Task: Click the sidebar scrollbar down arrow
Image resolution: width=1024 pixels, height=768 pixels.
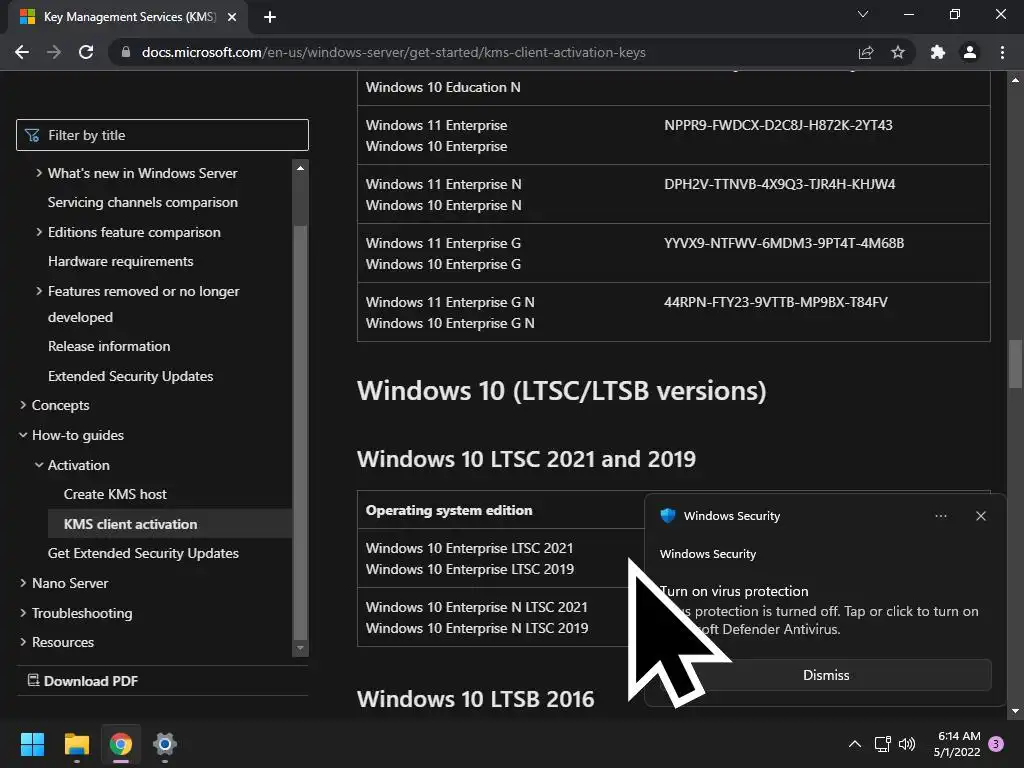Action: (300, 648)
